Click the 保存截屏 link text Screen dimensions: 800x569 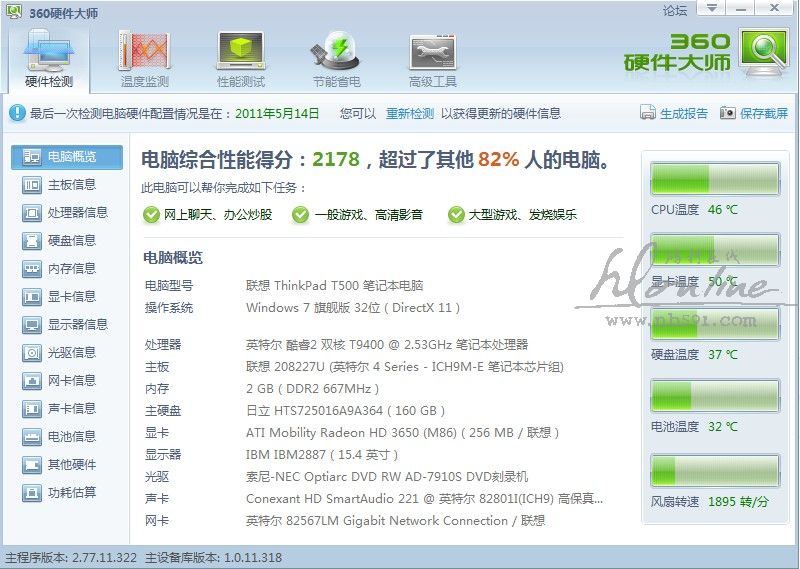[x=764, y=113]
